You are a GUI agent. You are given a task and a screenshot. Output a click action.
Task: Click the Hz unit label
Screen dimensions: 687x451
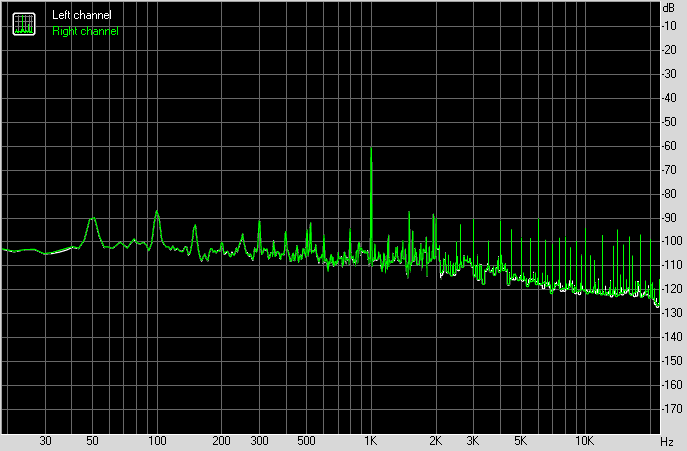tap(667, 441)
